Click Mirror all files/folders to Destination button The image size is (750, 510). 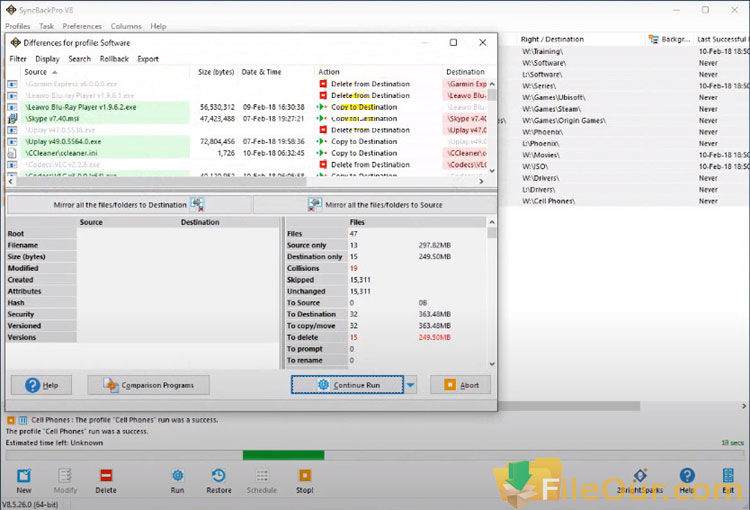[x=129, y=205]
